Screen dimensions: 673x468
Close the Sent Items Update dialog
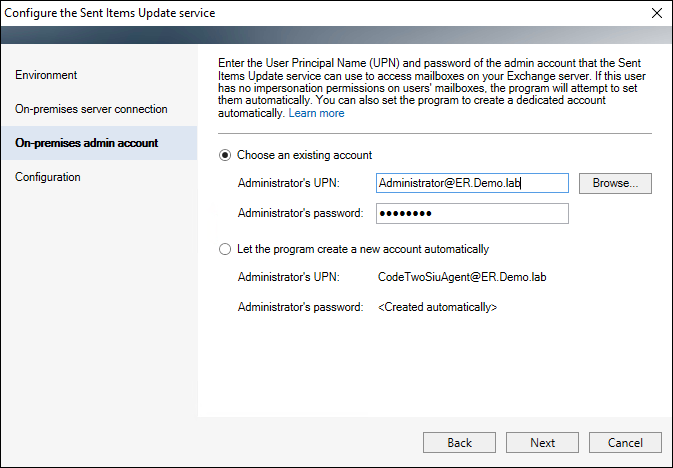657,13
